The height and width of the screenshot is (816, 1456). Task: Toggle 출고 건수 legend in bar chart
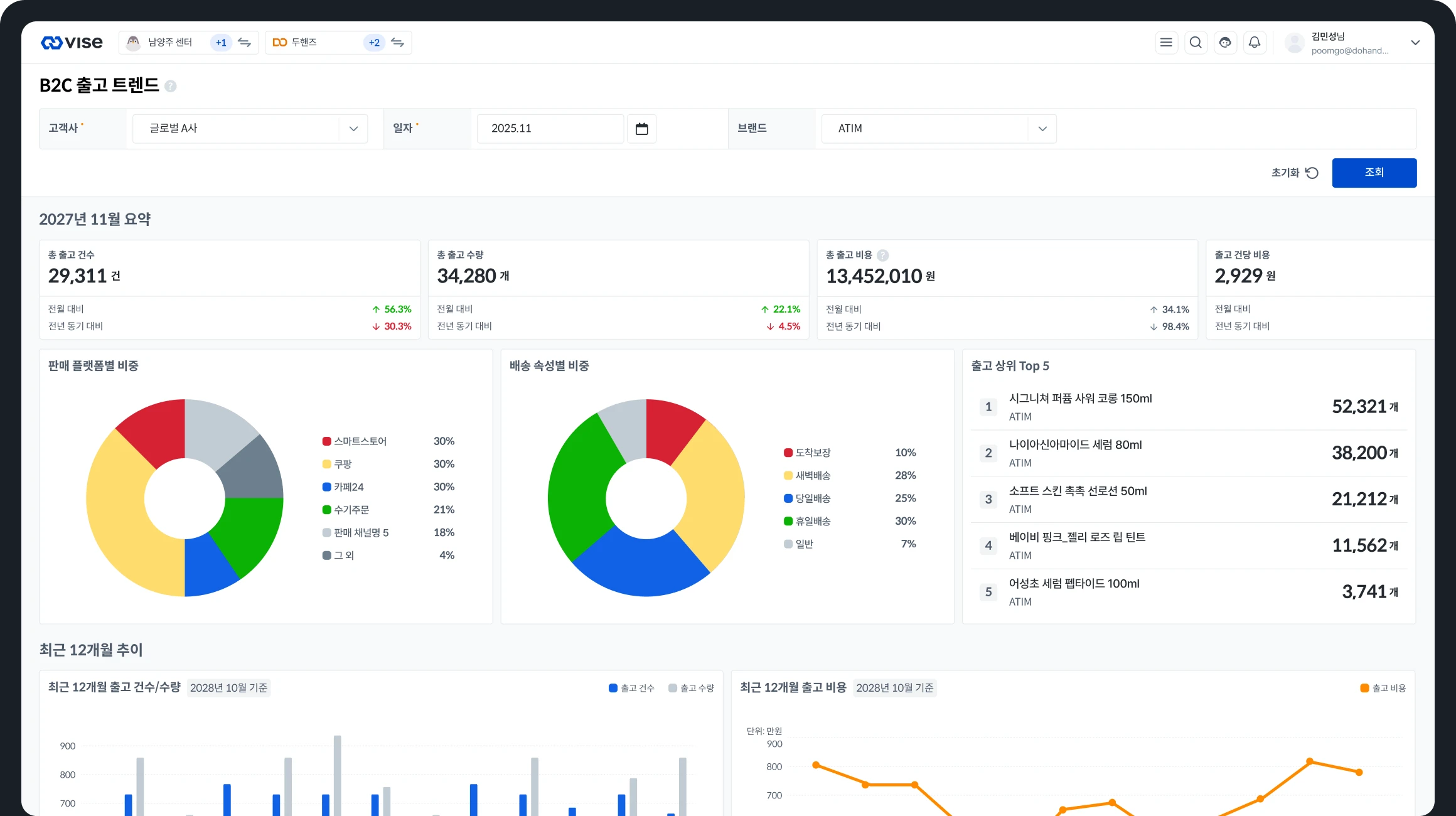631,688
